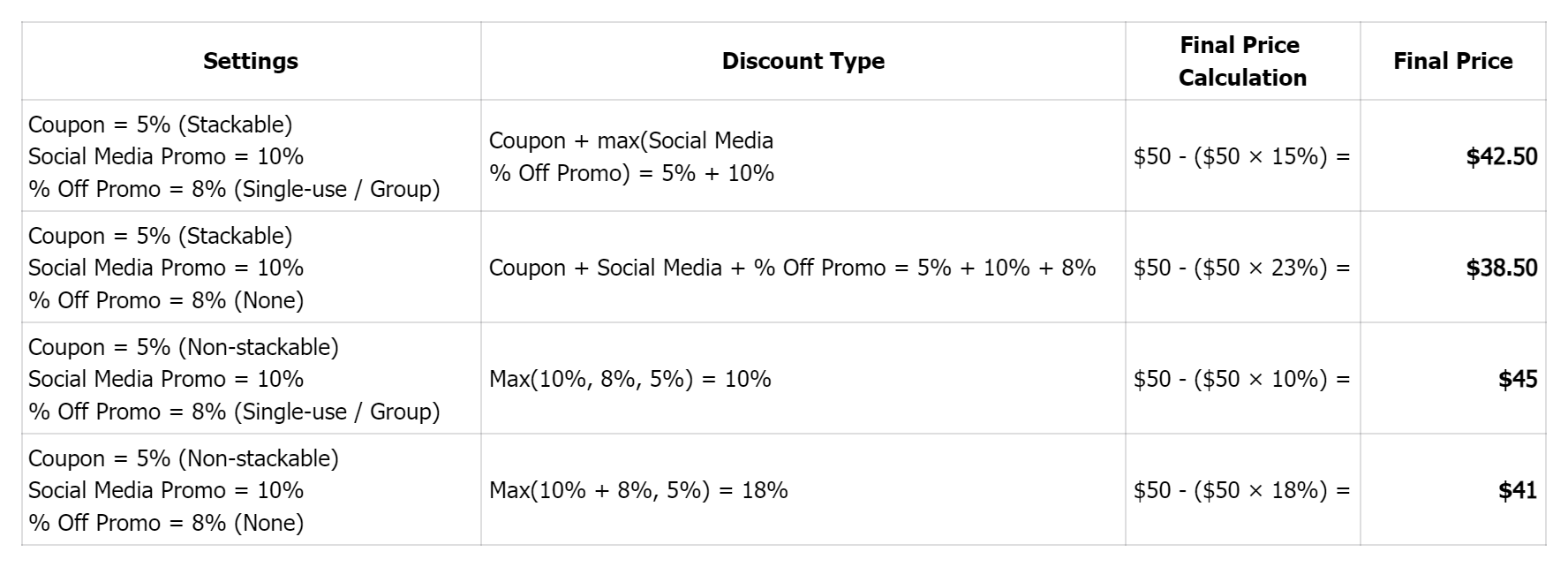The height and width of the screenshot is (567, 1568).
Task: Click the Coupon + max(Social Media discount cell
Action: coord(803,156)
